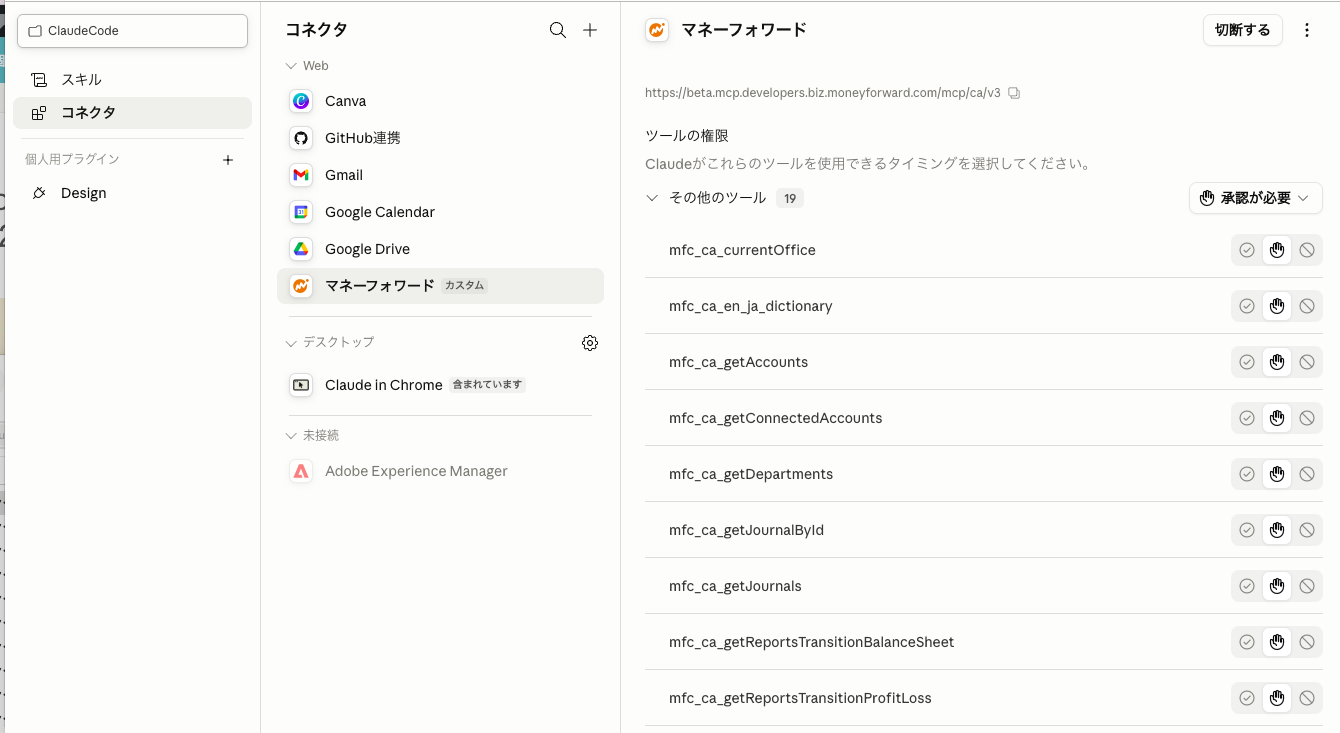Image resolution: width=1340 pixels, height=733 pixels.
Task: Click the マネーフォワード logo in header
Action: coord(657,30)
